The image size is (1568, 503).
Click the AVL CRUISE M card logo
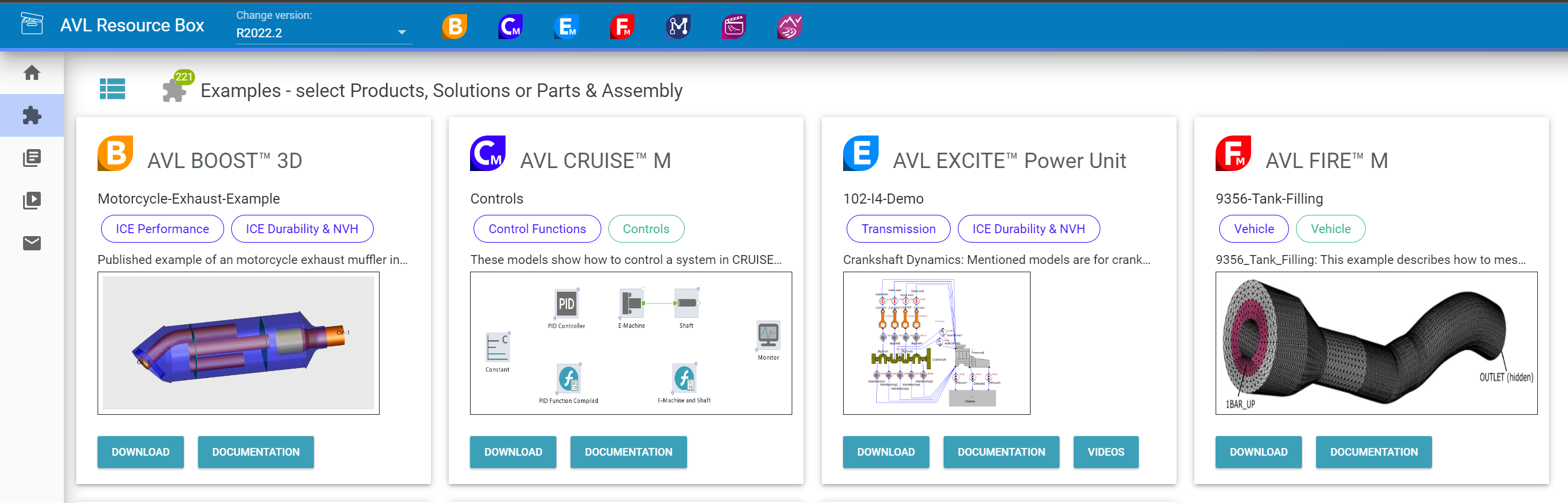click(488, 153)
